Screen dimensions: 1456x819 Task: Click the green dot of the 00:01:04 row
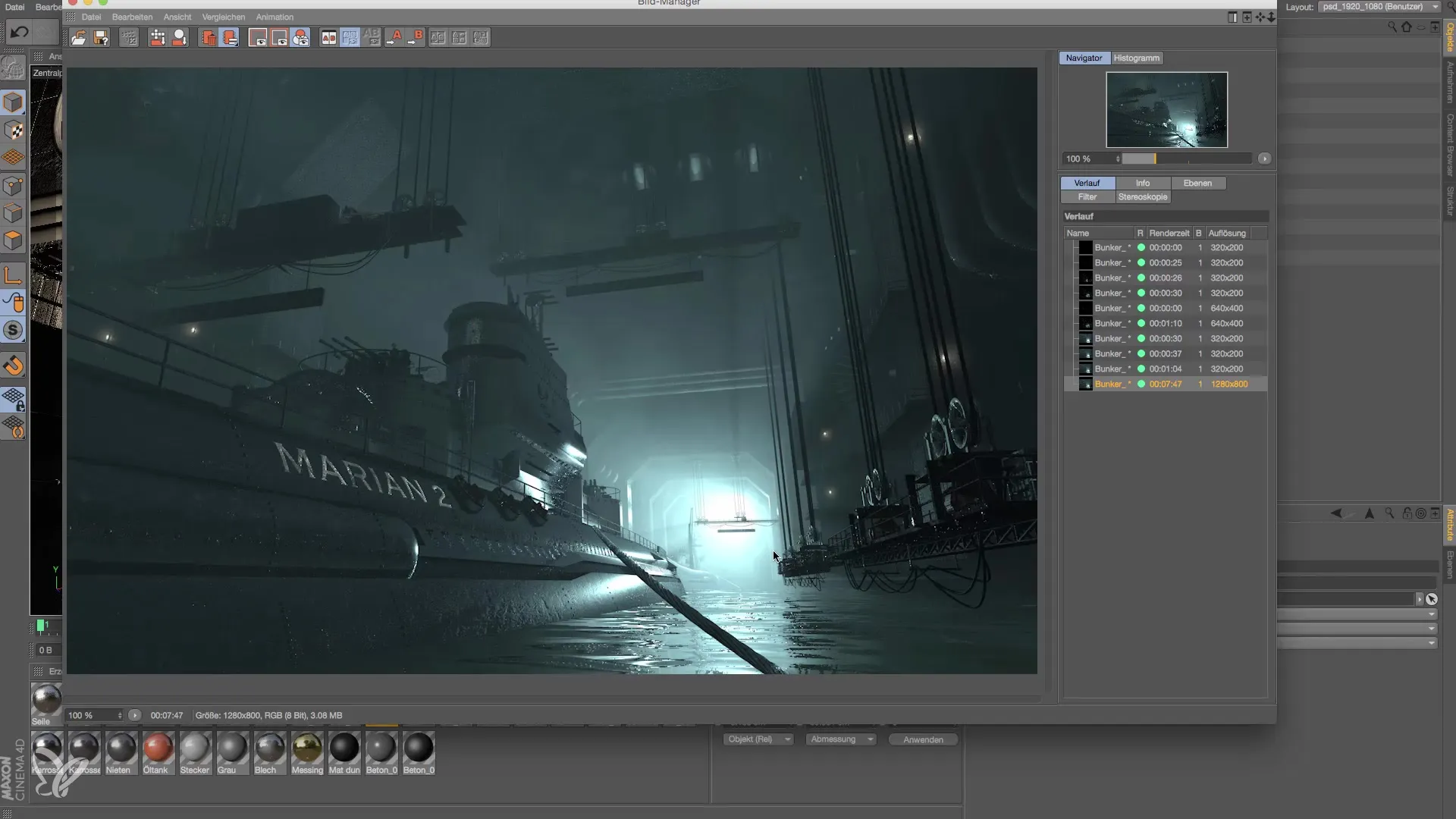click(1141, 369)
